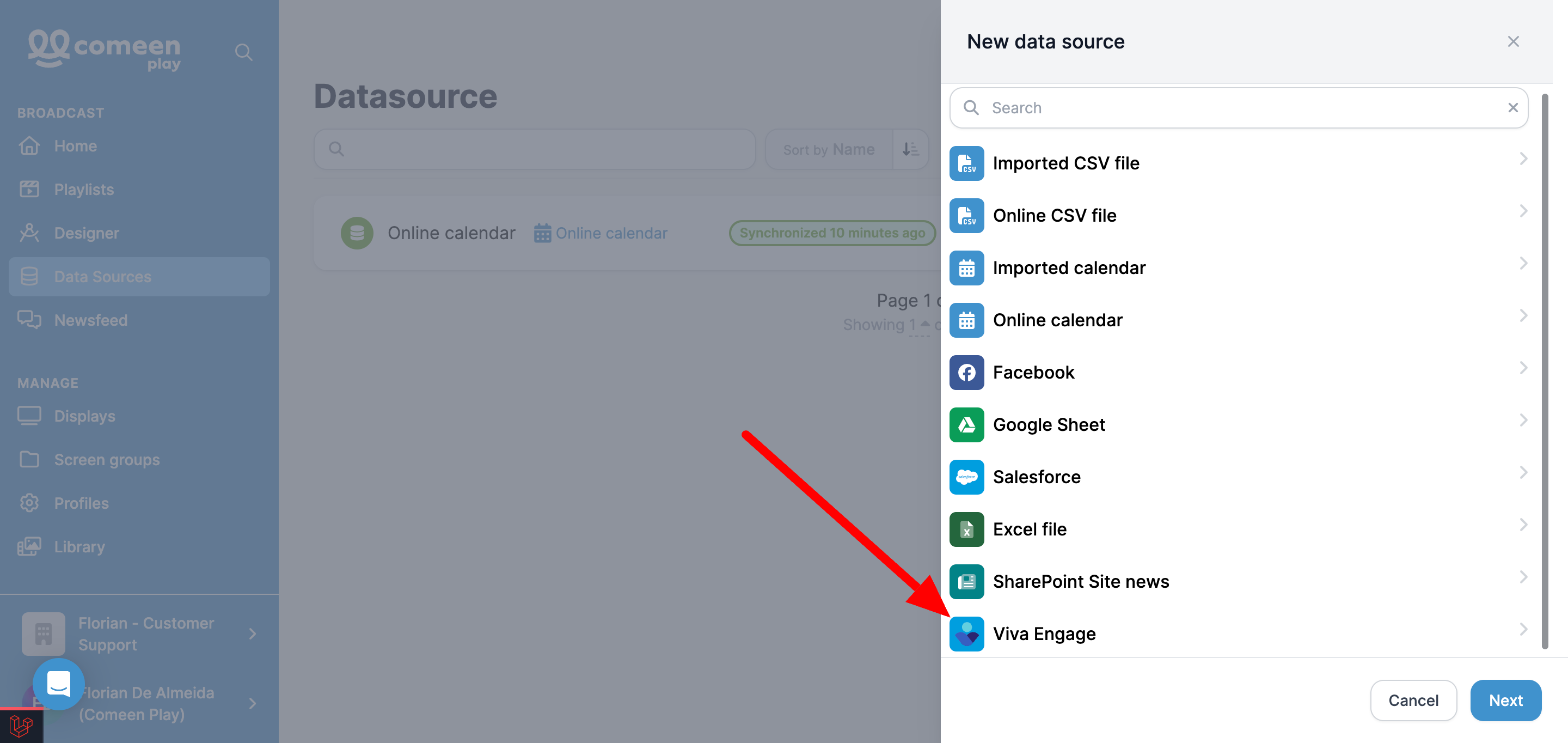Click the organization building avatar

(x=43, y=634)
